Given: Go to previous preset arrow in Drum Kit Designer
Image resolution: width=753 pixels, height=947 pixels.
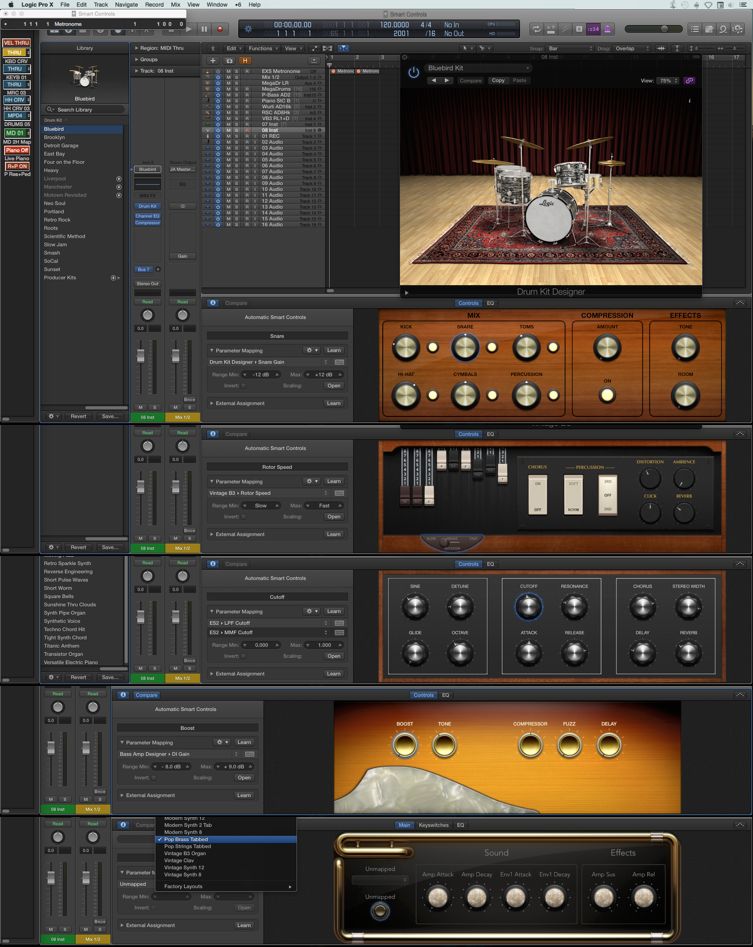Looking at the screenshot, I should [x=434, y=80].
